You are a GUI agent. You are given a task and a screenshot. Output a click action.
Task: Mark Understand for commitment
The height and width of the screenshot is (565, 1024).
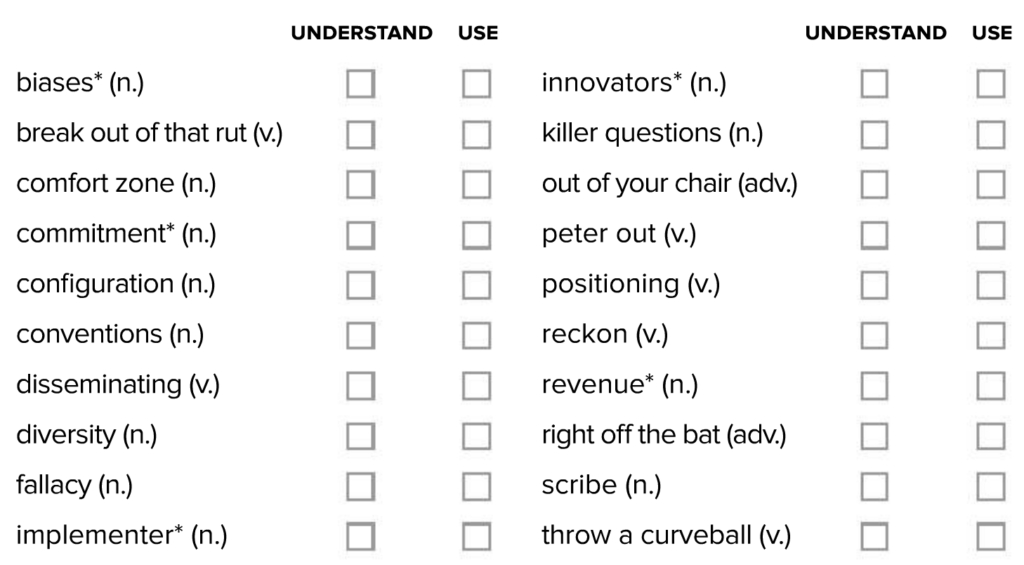pyautogui.click(x=360, y=234)
